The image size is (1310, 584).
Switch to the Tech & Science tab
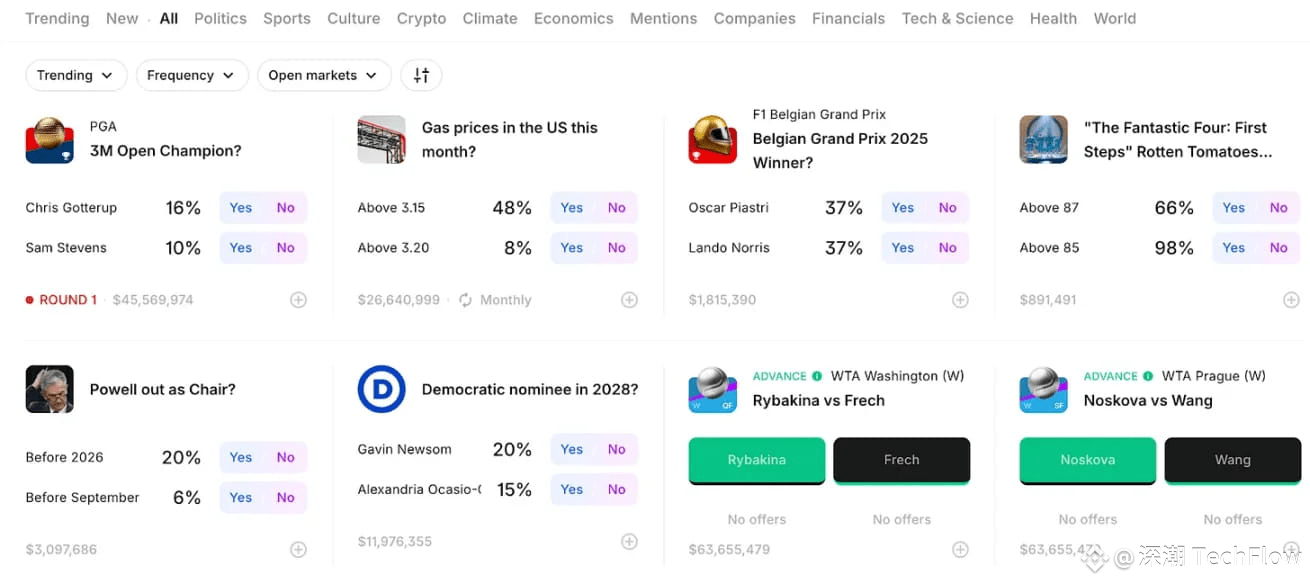coord(957,18)
